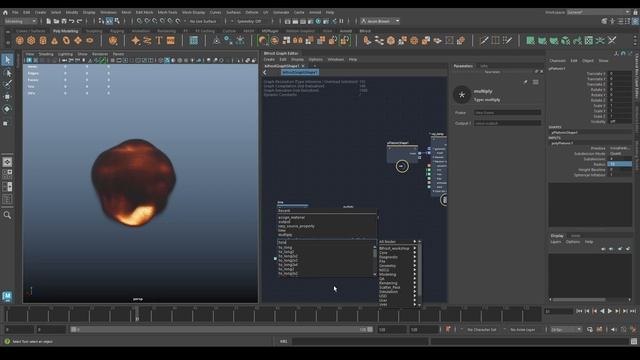Click the back arrow in Bifrost Graph Editor
This screenshot has height=360, width=640.
pos(265,72)
